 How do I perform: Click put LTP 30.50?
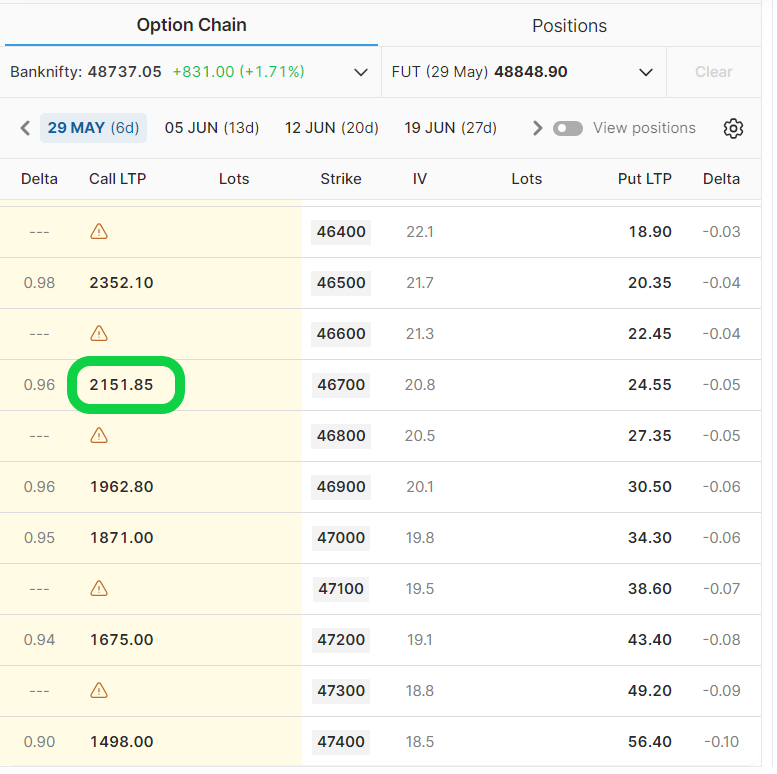click(x=650, y=487)
